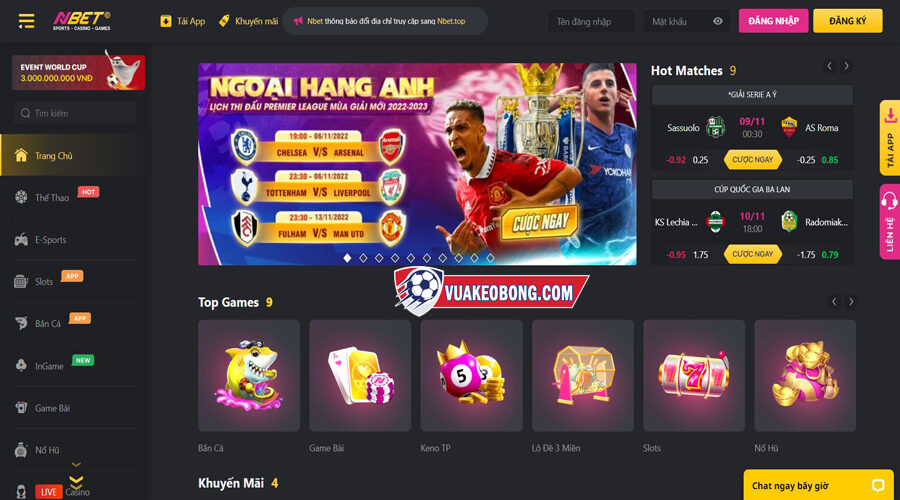The width and height of the screenshot is (900, 500).
Task: Open the hamburger menu icon
Action: click(26, 21)
